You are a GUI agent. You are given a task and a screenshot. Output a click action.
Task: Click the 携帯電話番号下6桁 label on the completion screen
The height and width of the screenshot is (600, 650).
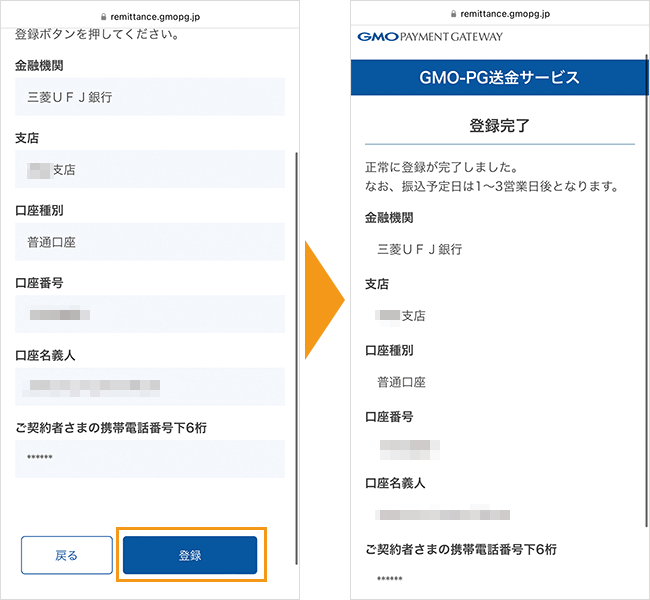[461, 549]
